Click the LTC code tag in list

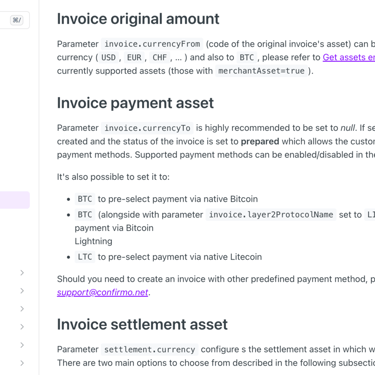[85, 257]
